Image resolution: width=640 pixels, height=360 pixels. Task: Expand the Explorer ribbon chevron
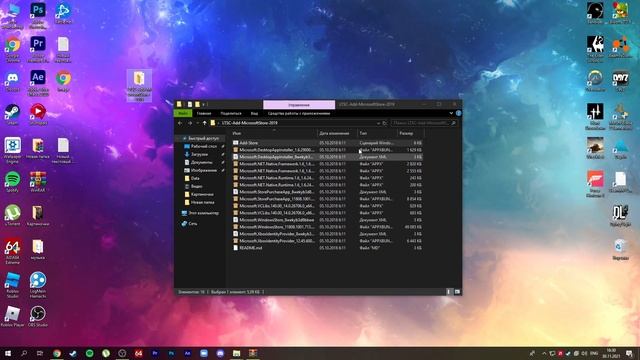(451, 113)
